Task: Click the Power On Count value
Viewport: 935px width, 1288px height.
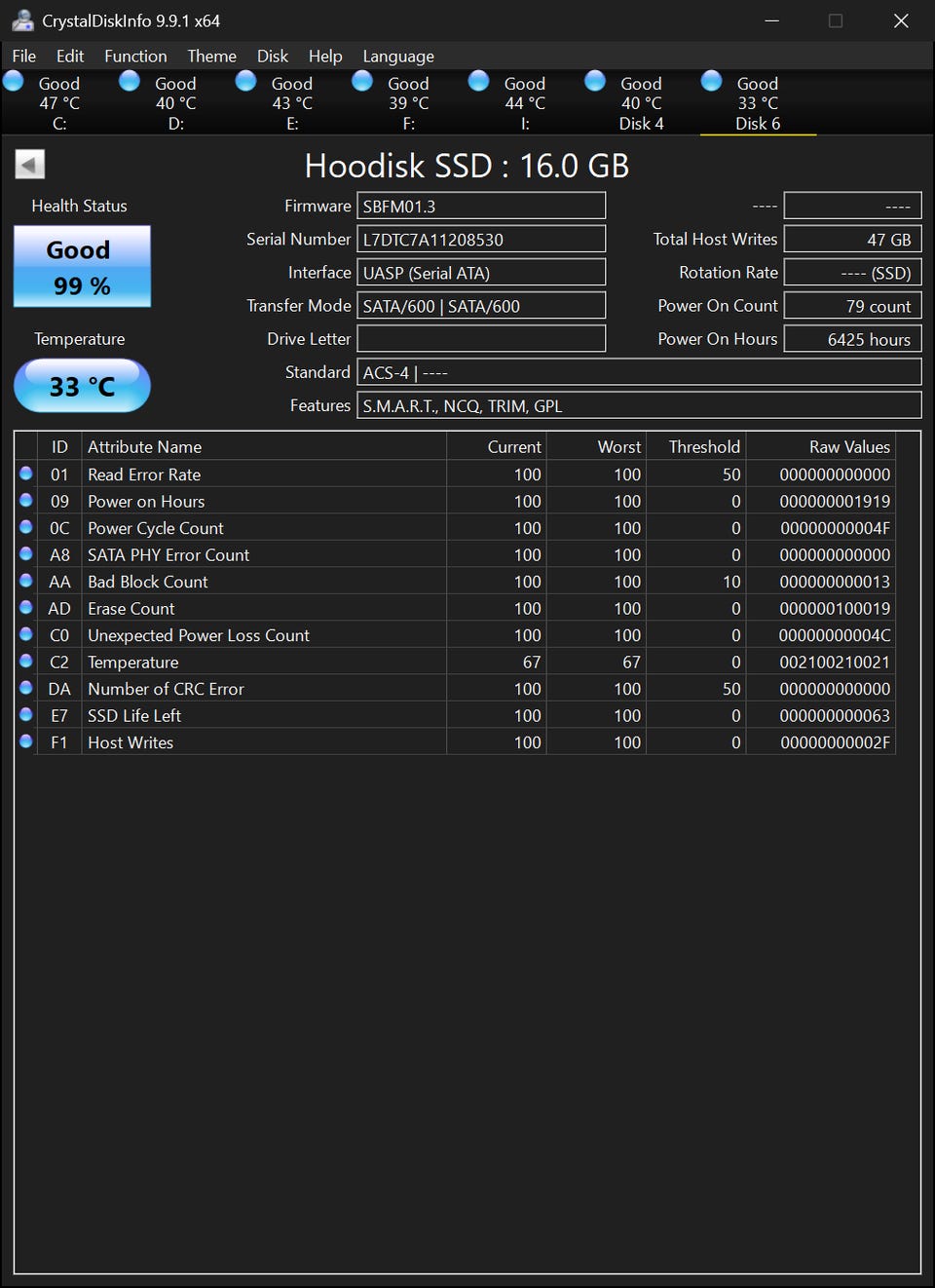Action: pyautogui.click(x=852, y=305)
